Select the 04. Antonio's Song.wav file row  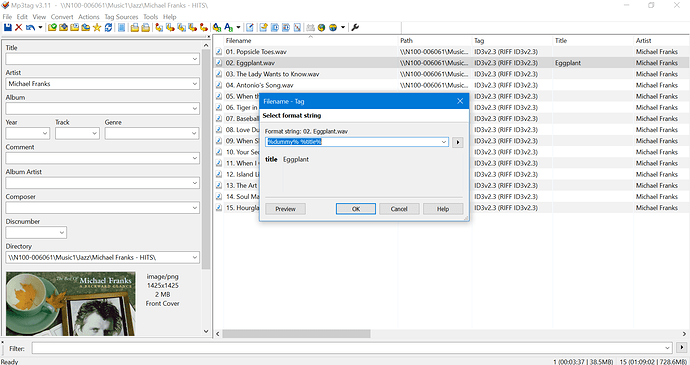click(451, 85)
